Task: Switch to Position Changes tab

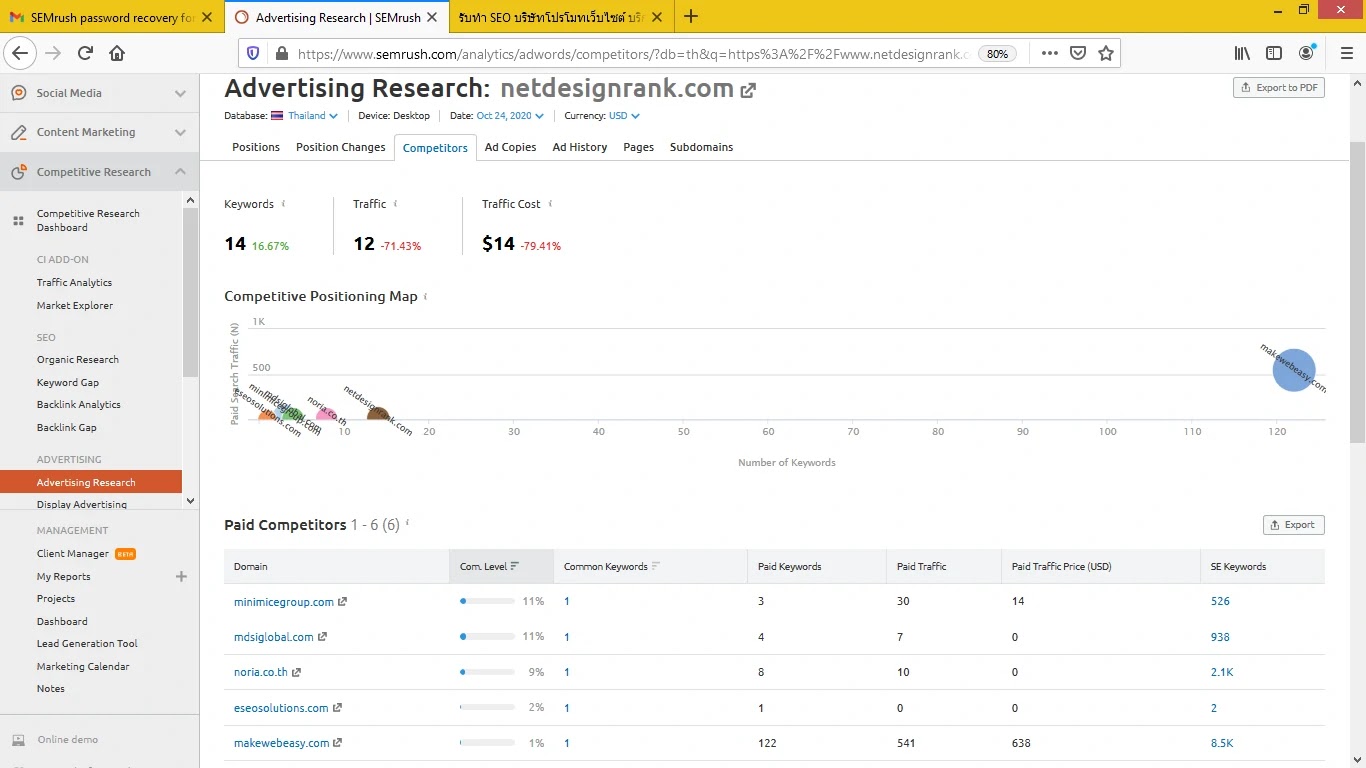Action: [x=340, y=147]
